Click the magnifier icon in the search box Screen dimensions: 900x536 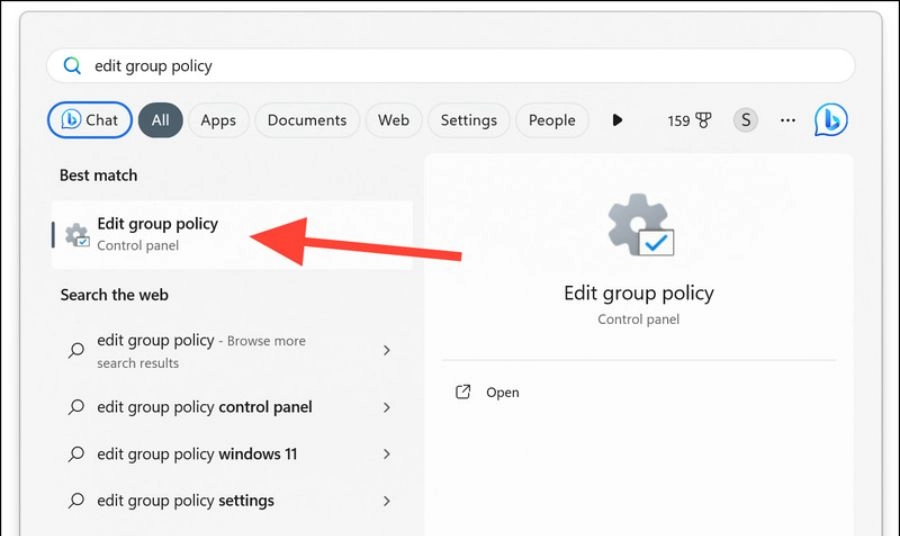click(72, 66)
